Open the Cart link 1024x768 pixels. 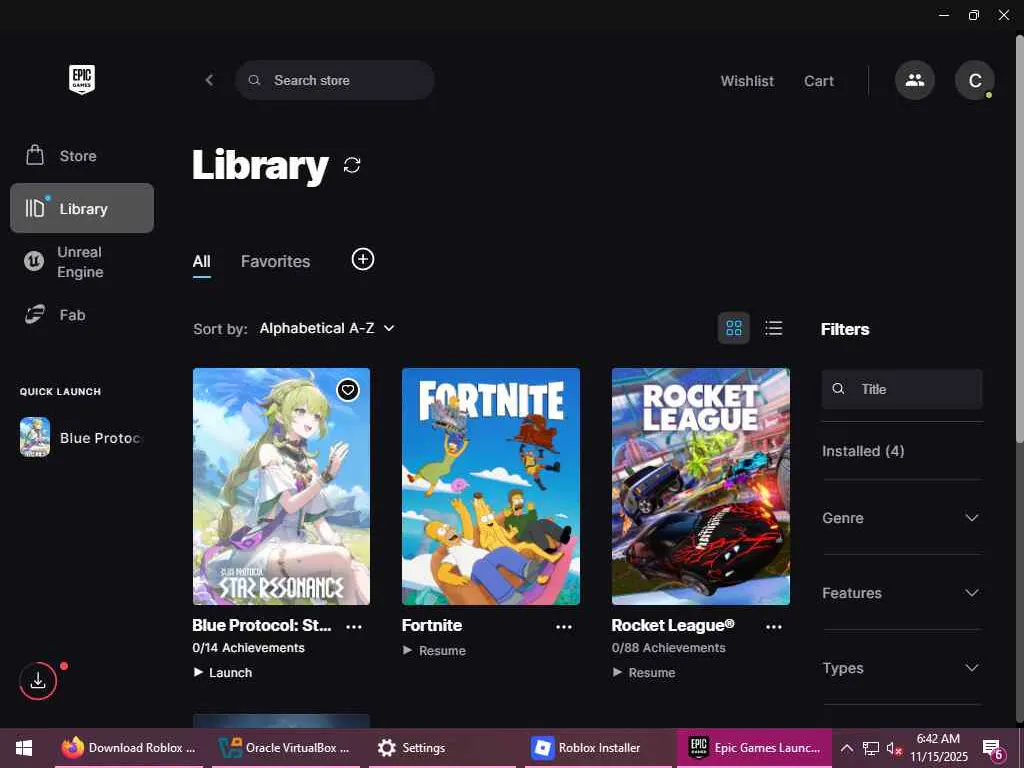coord(819,81)
